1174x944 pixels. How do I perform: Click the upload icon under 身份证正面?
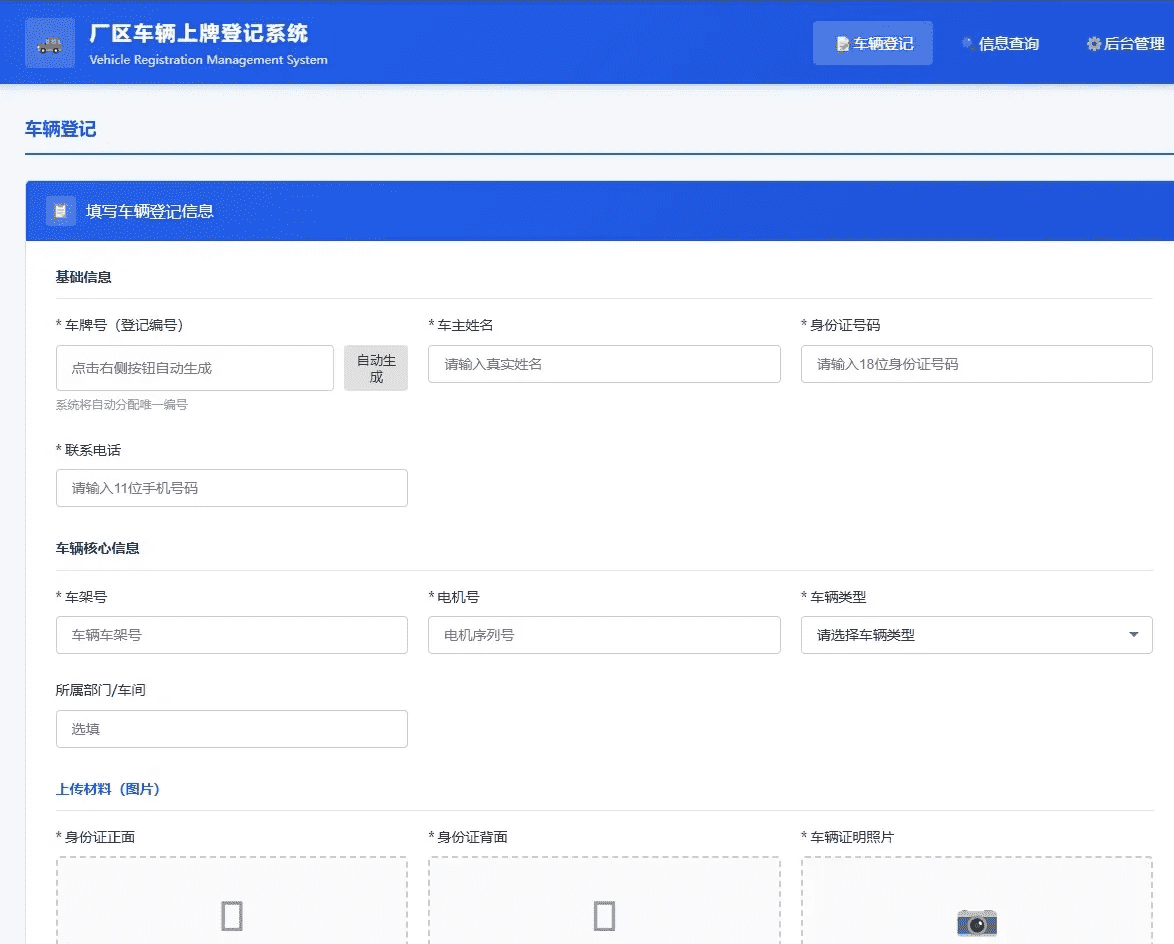tap(232, 916)
